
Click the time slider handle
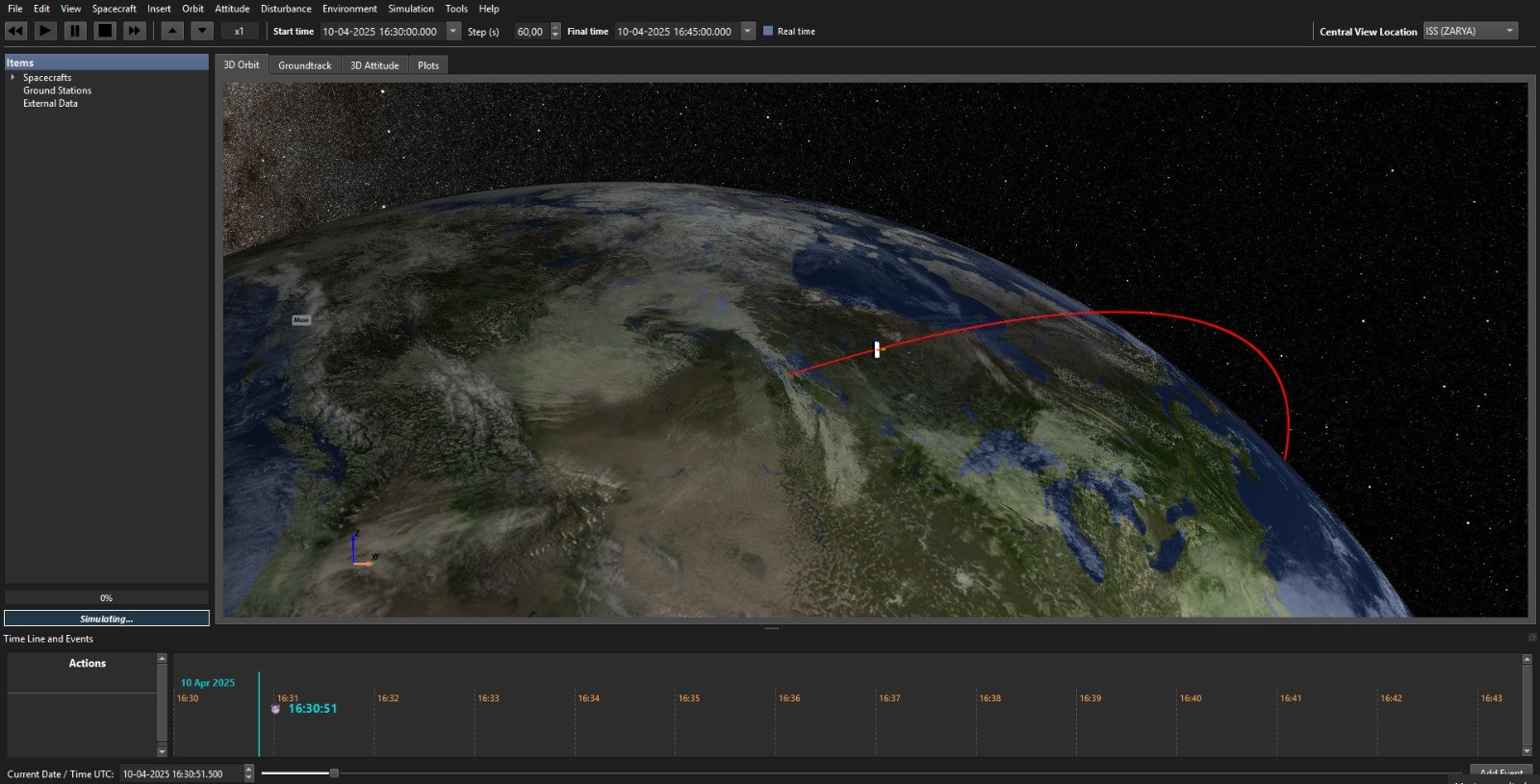334,772
